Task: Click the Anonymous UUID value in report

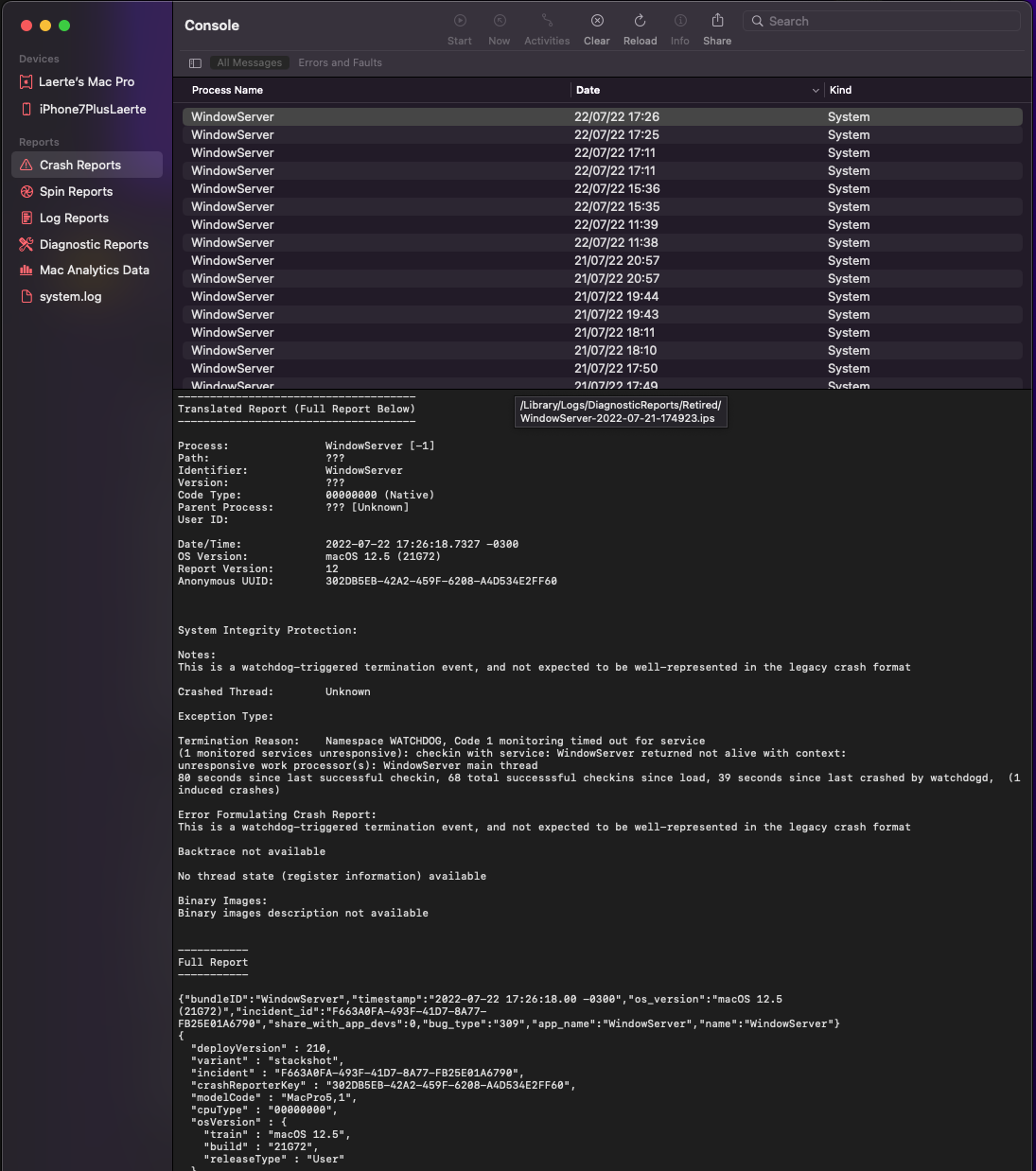Action: (x=441, y=581)
